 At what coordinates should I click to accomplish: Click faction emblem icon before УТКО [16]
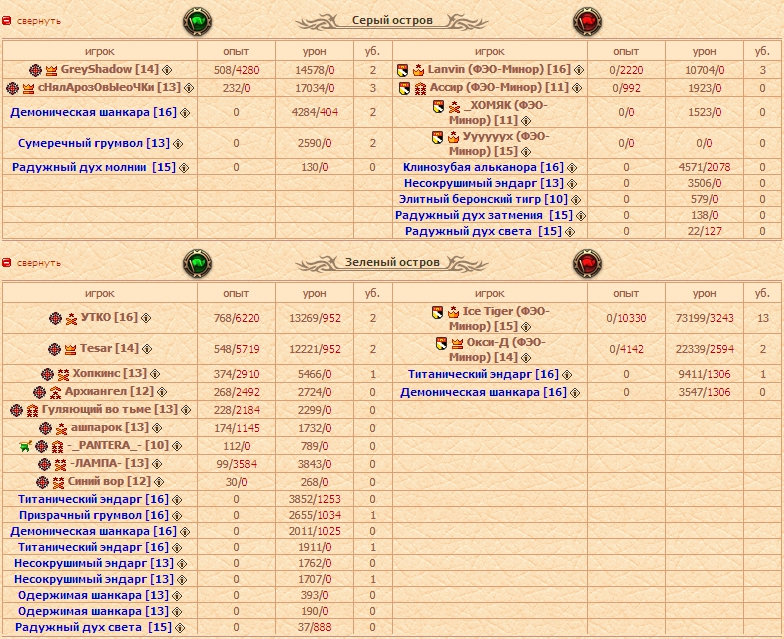click(x=56, y=318)
